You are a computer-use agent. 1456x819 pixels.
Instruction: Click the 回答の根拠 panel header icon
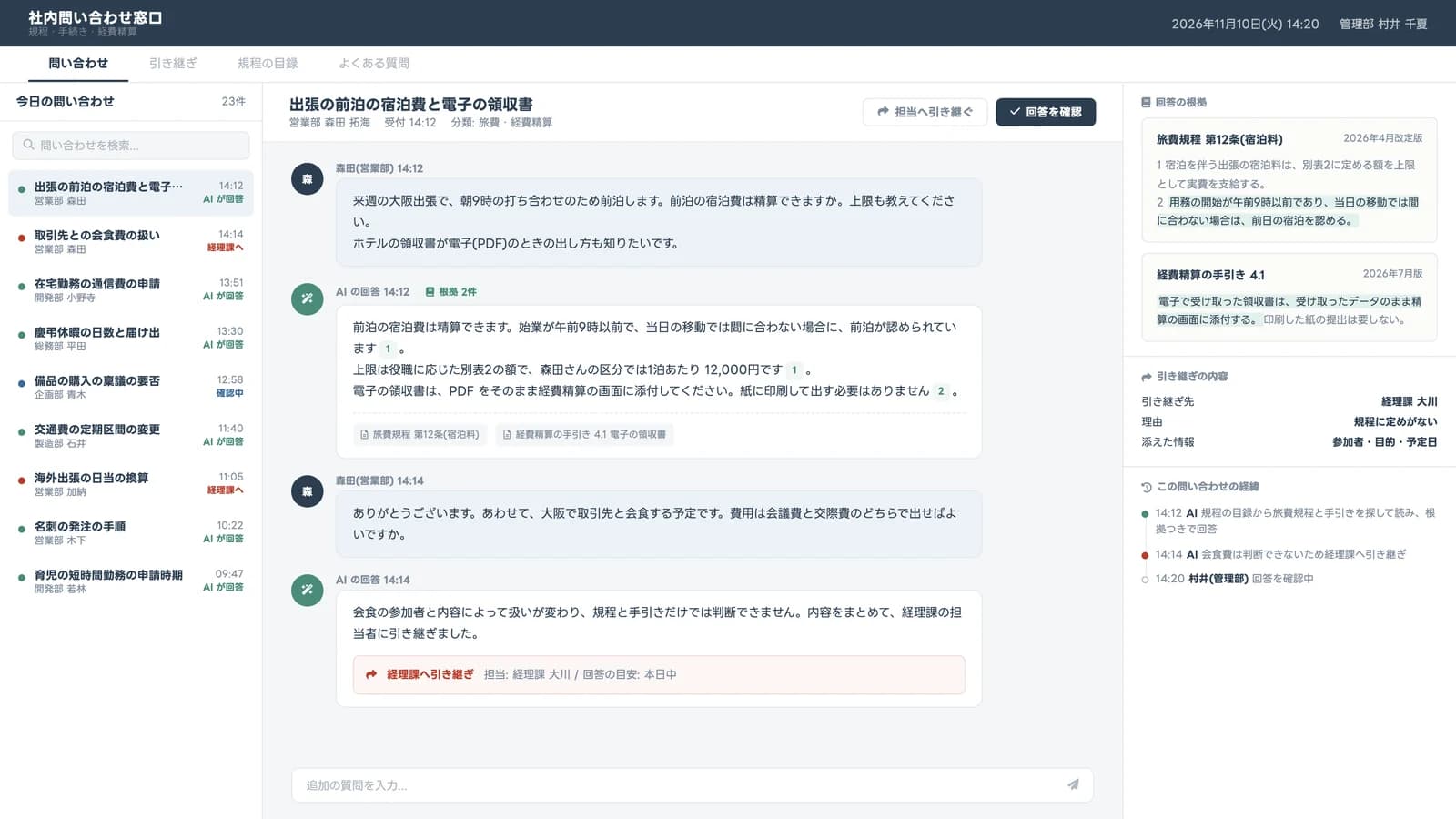coord(1146,102)
